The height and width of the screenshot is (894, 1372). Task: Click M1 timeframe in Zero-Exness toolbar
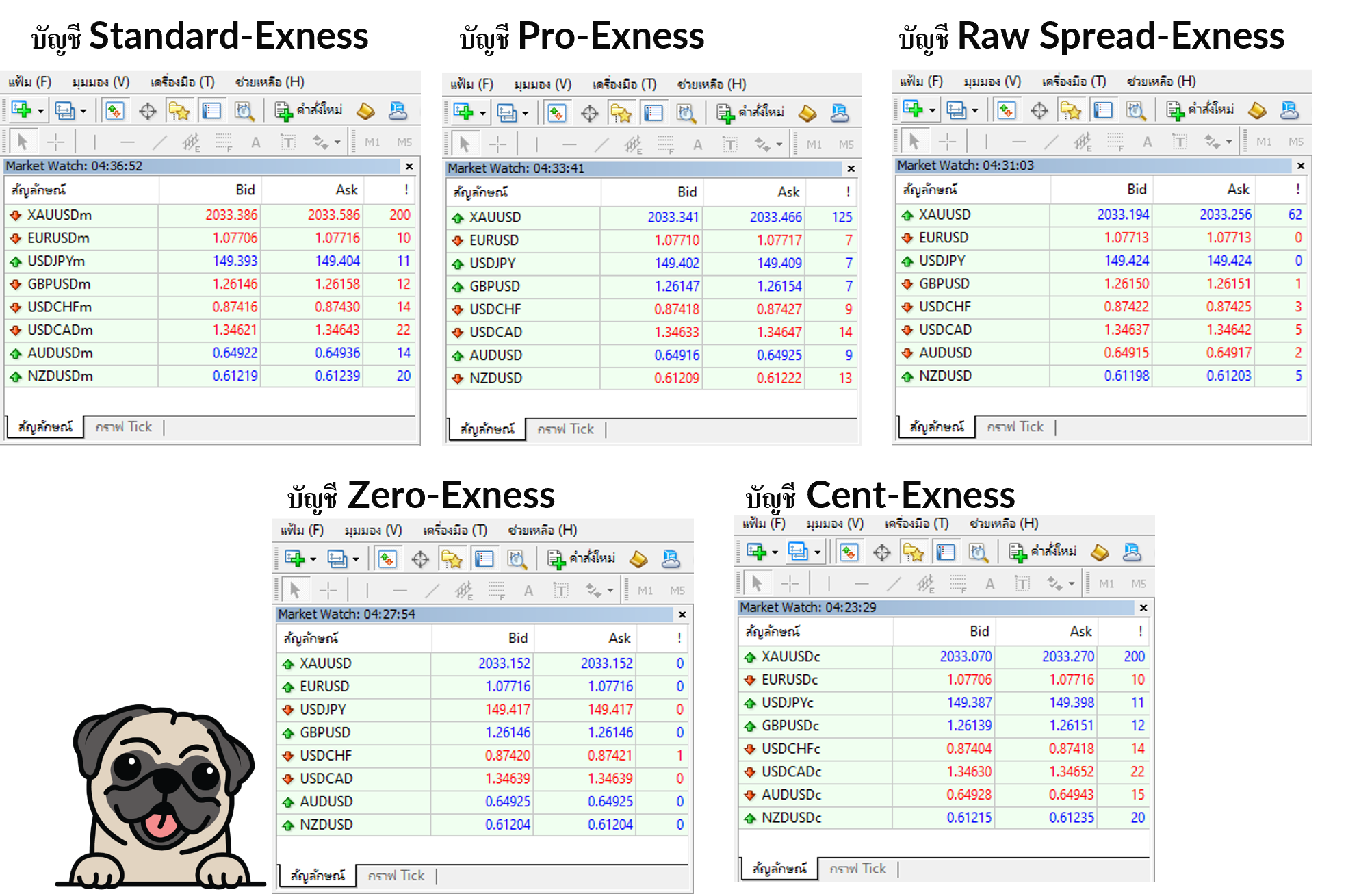pyautogui.click(x=645, y=590)
